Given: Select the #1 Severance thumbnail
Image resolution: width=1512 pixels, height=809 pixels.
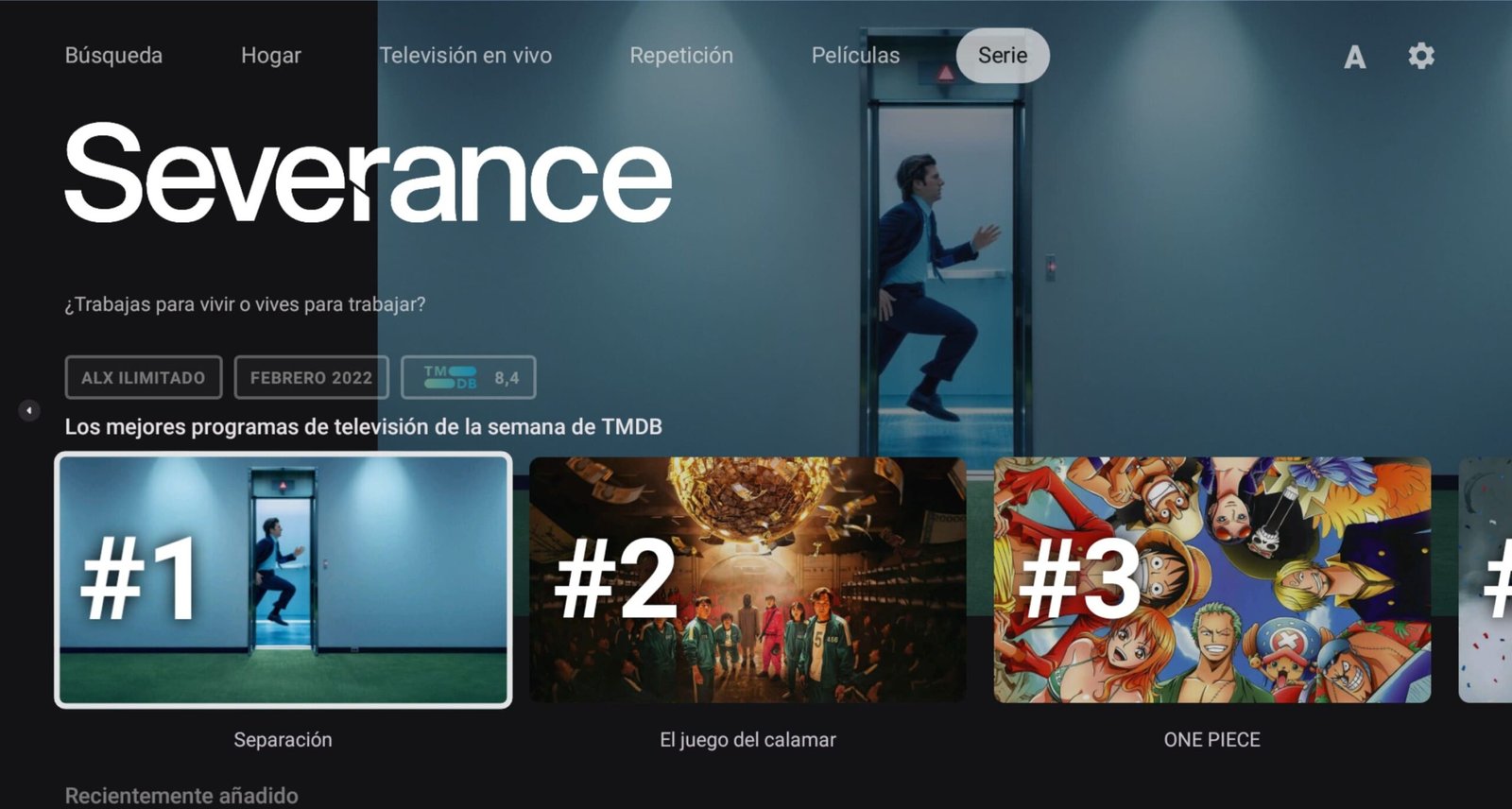Looking at the screenshot, I should tap(283, 579).
